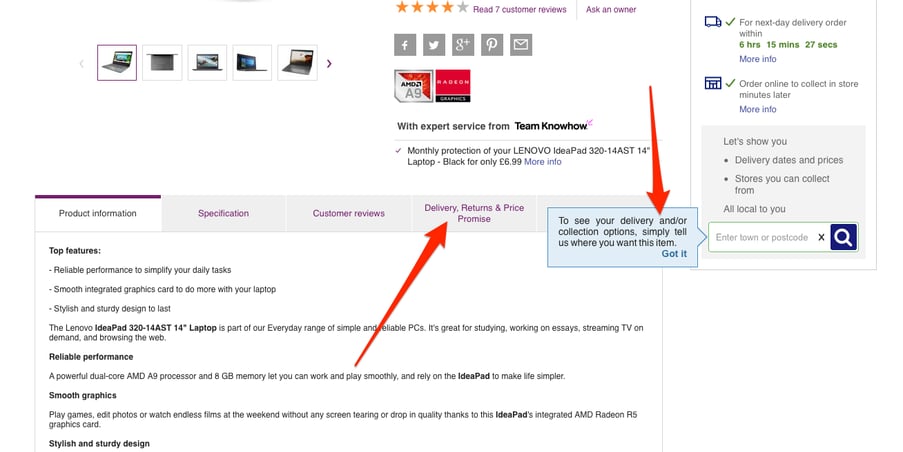Screen dimensions: 903x452
Task: Open More info for collect in store
Action: [757, 109]
